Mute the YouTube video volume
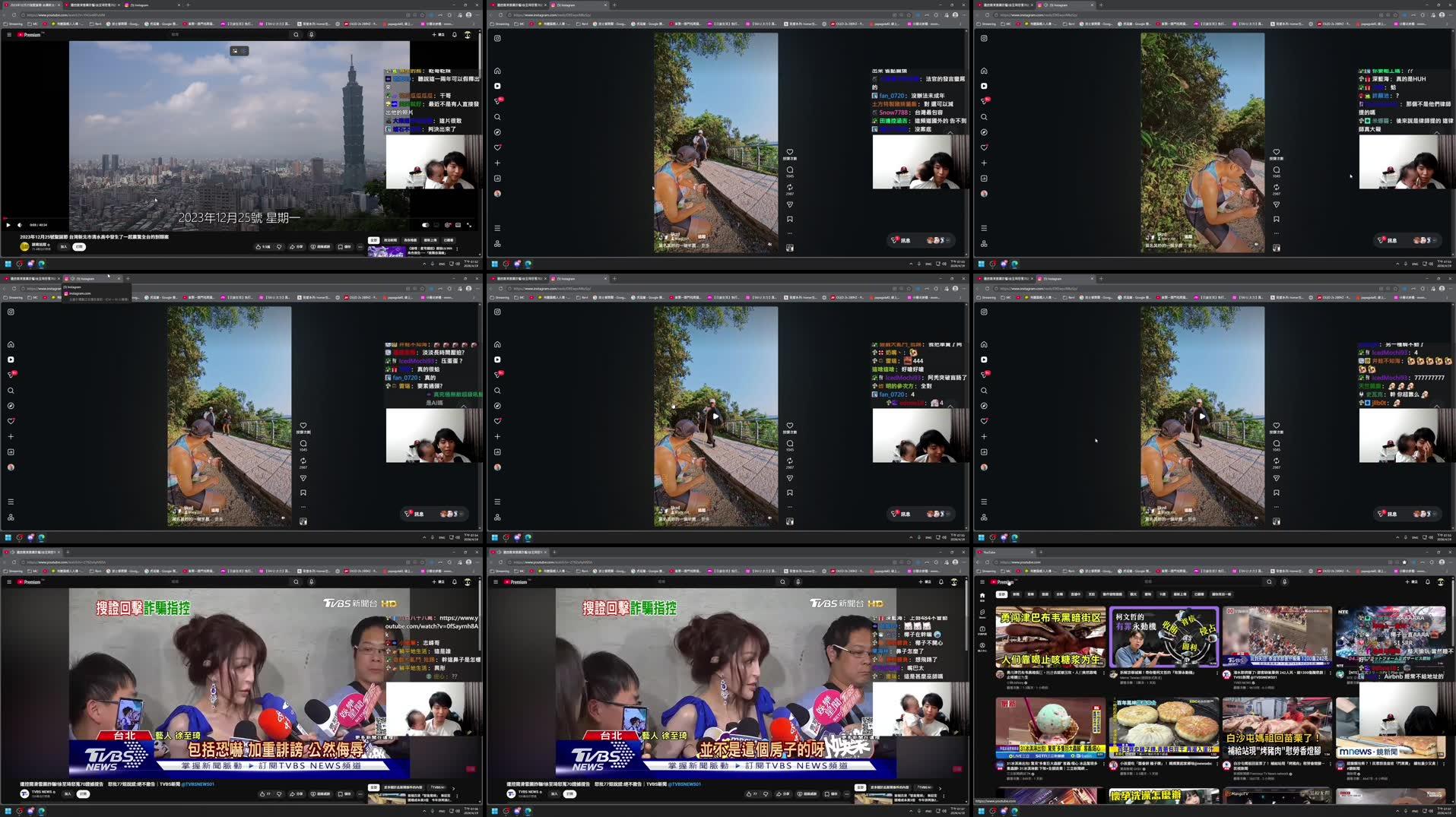The width and height of the screenshot is (1456, 817). click(19, 224)
